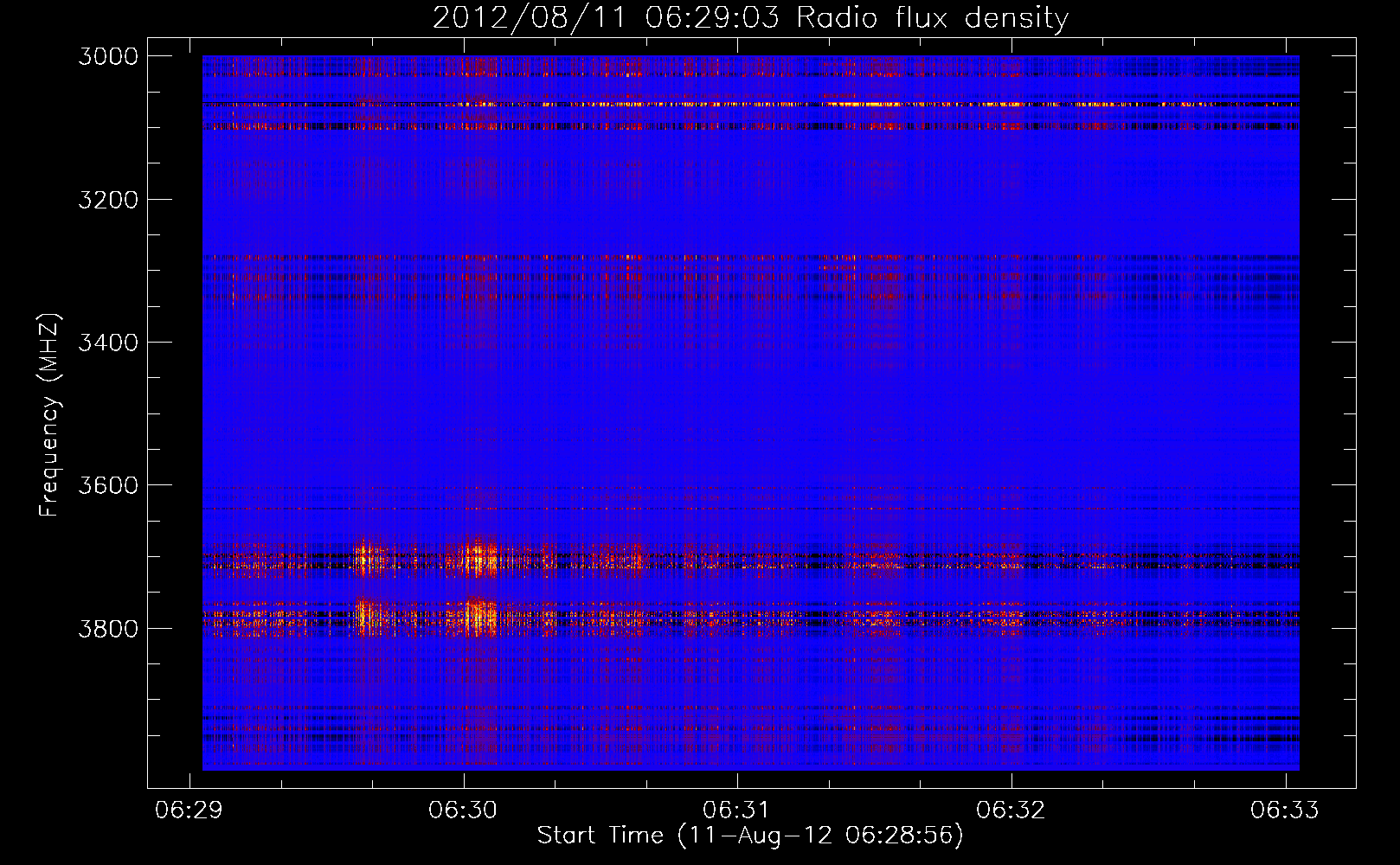Click the 3000 frequency tick label
Viewport: 1400px width, 865px height.
pyautogui.click(x=108, y=56)
